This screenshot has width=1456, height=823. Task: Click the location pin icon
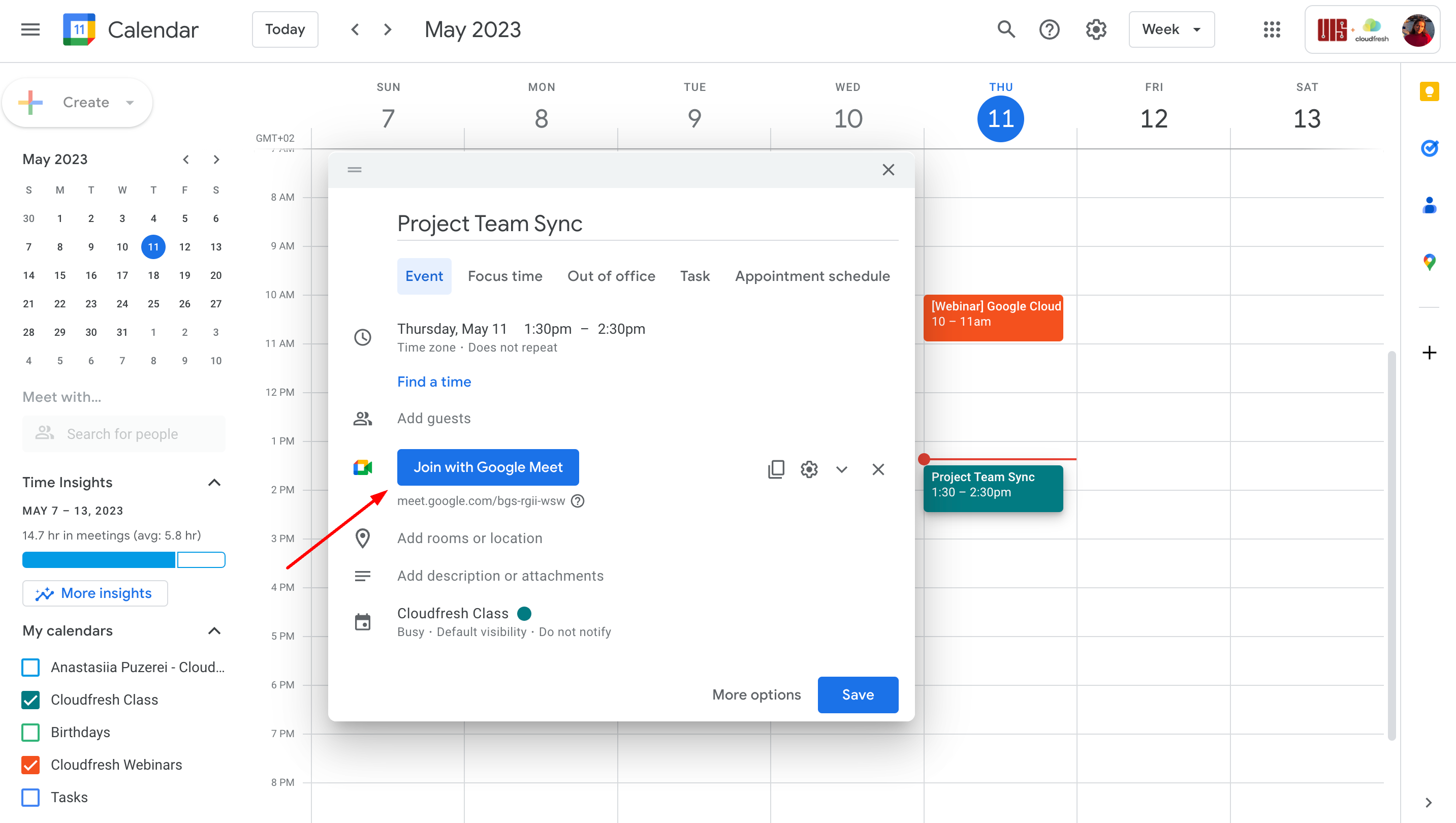362,538
